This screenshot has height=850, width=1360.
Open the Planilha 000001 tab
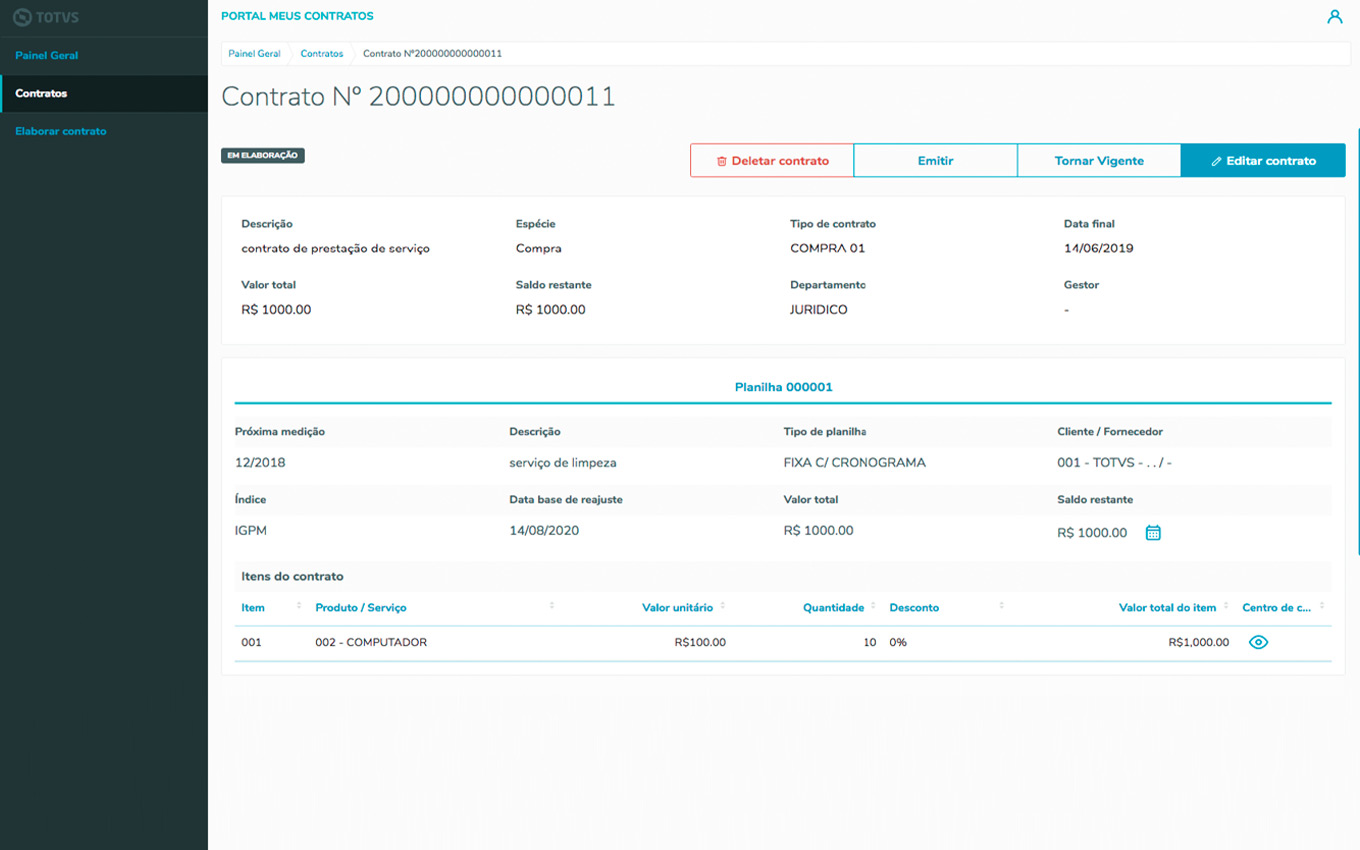click(x=783, y=387)
